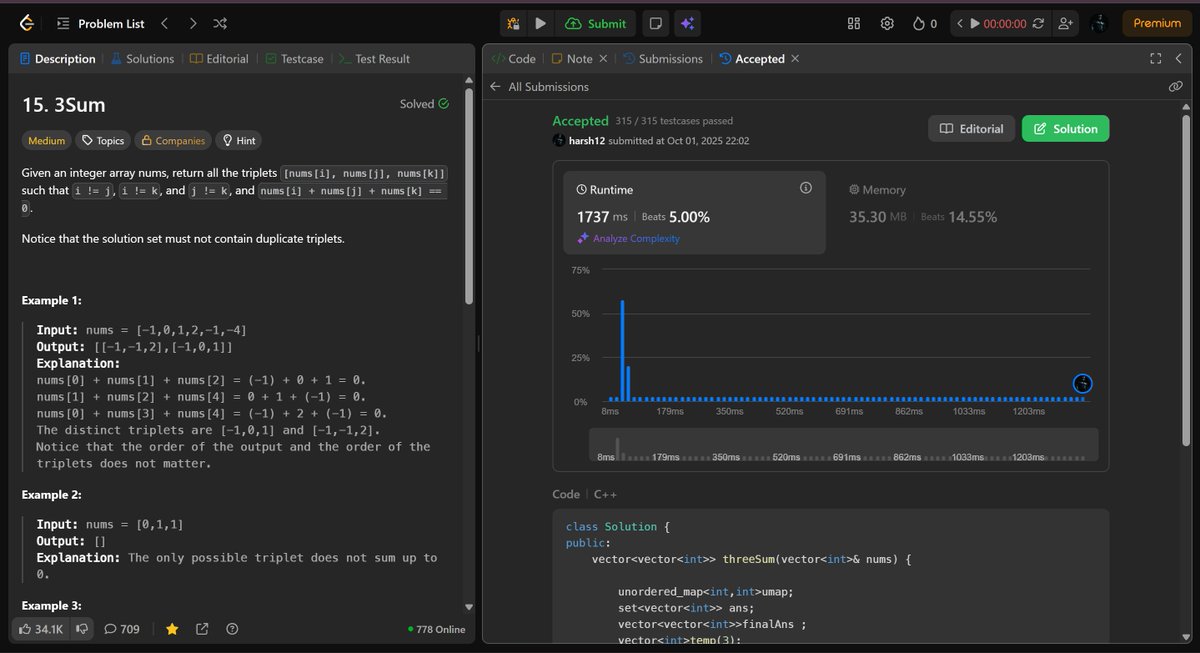Click harsh12 username in submission
Viewport: 1200px width, 653px height.
pos(588,141)
